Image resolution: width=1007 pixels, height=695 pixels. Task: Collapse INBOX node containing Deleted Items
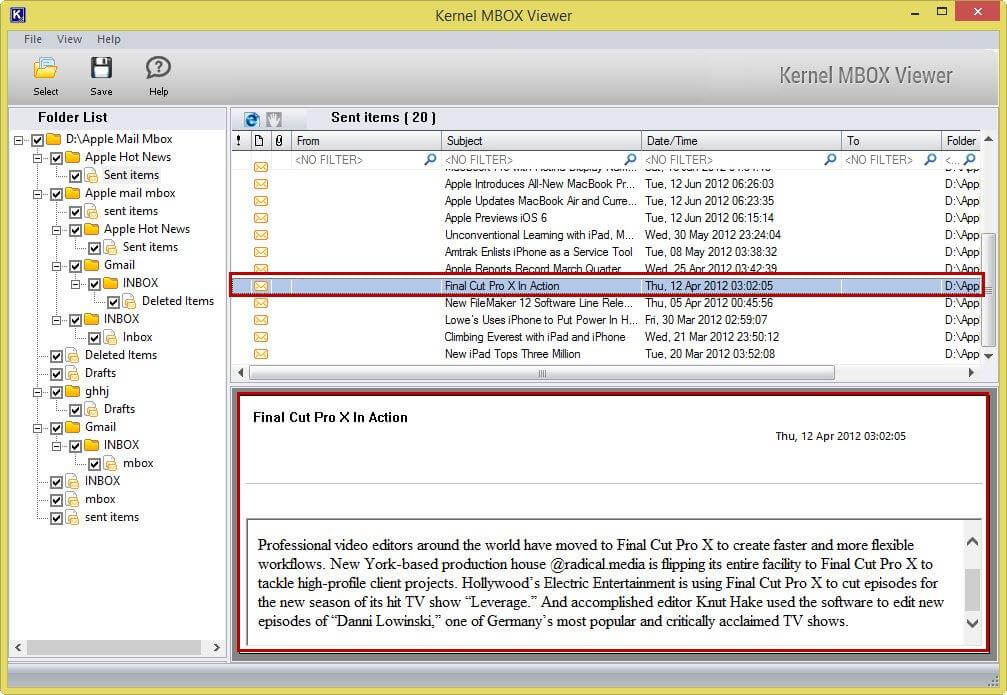[x=76, y=284]
